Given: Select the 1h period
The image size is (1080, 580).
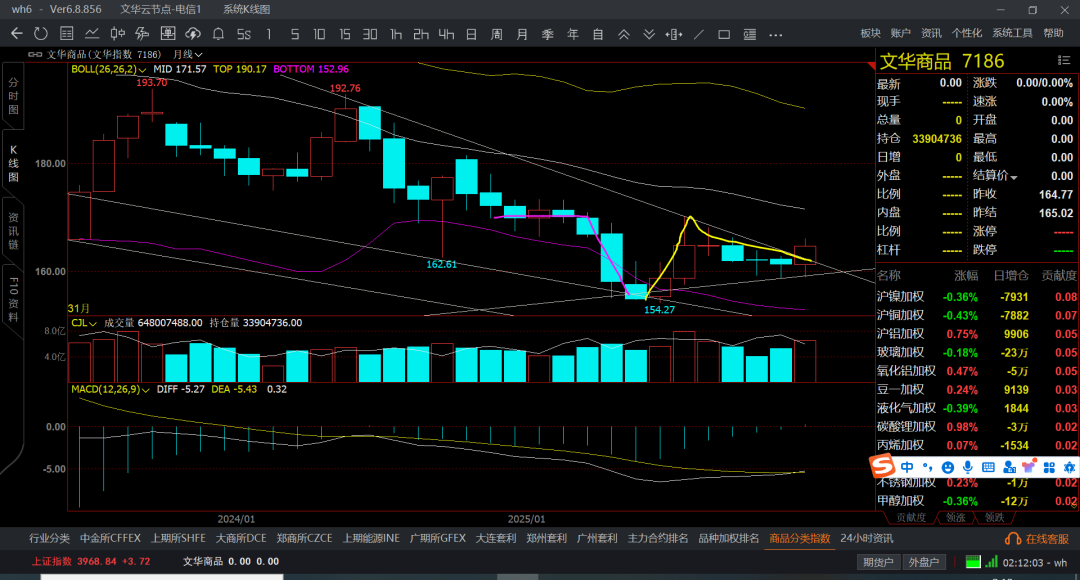Looking at the screenshot, I should click(395, 34).
